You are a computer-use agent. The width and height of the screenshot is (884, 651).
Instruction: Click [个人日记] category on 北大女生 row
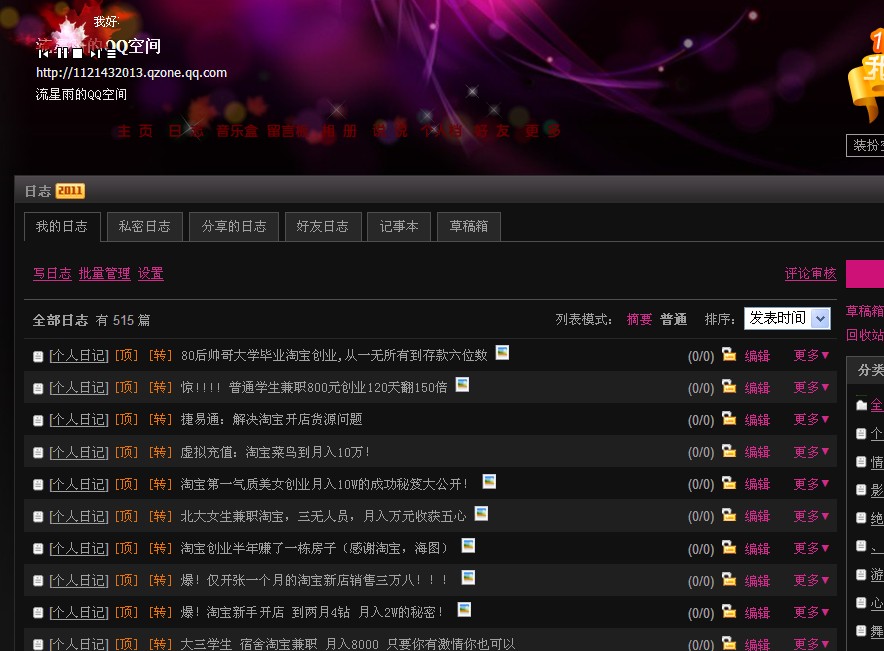tap(79, 516)
